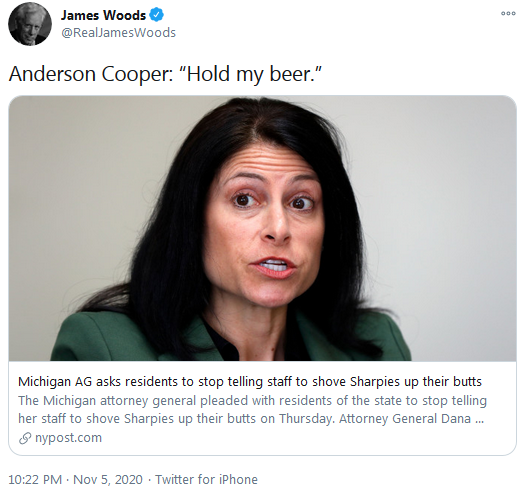Click the 10:22 PM timestamp

(35, 479)
